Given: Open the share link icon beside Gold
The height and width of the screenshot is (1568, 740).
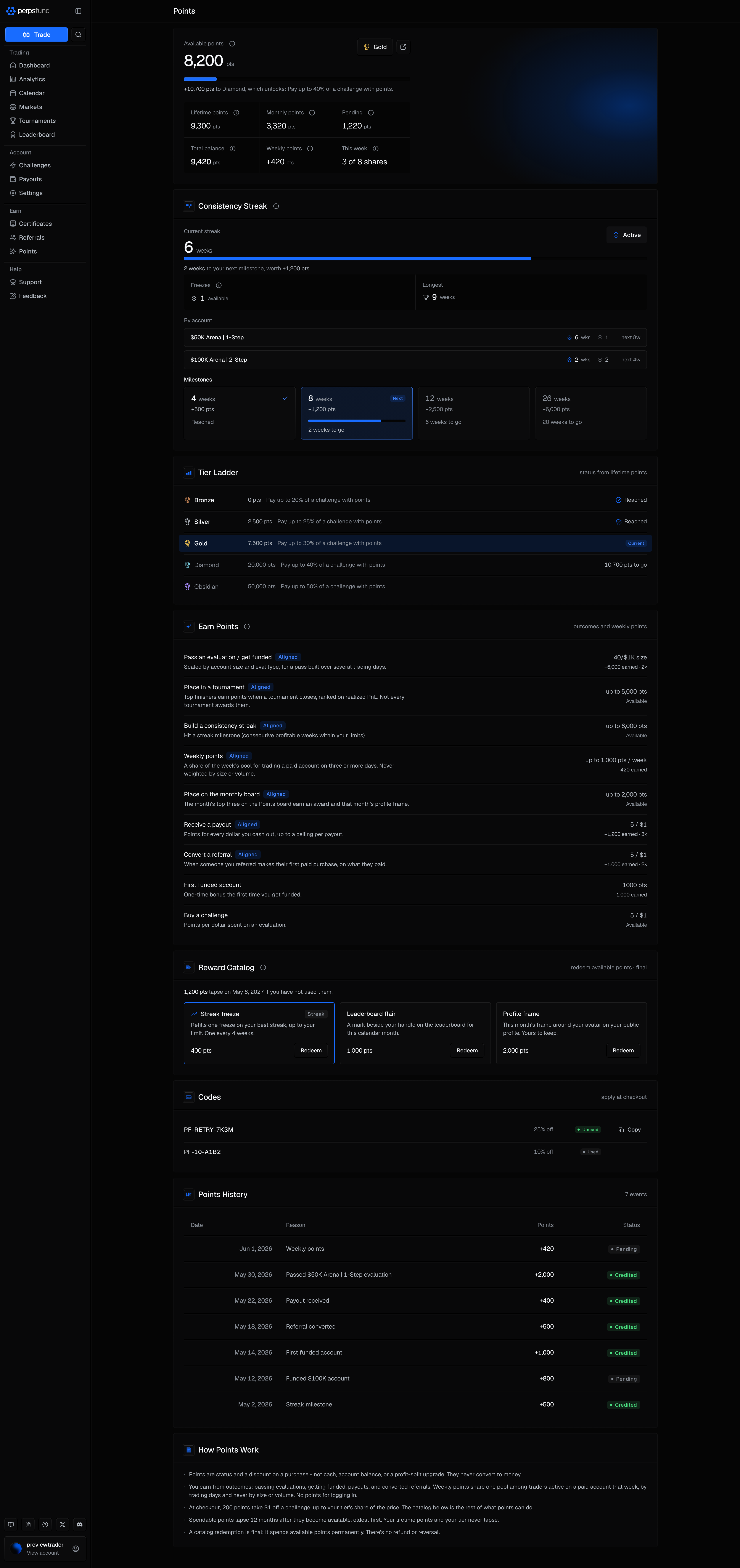Looking at the screenshot, I should (x=403, y=47).
